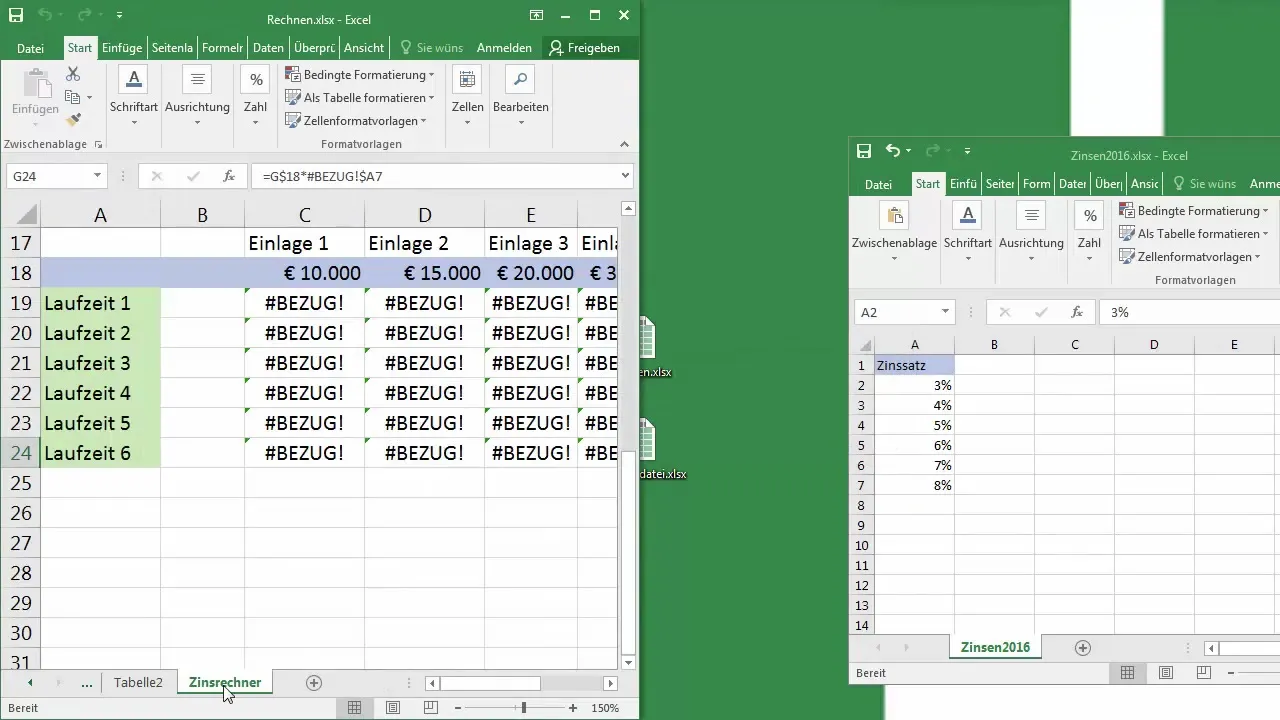Image resolution: width=1280 pixels, height=720 pixels.
Task: Open Zwischenablage dialog launcher in Rechnen window
Action: pos(98,145)
